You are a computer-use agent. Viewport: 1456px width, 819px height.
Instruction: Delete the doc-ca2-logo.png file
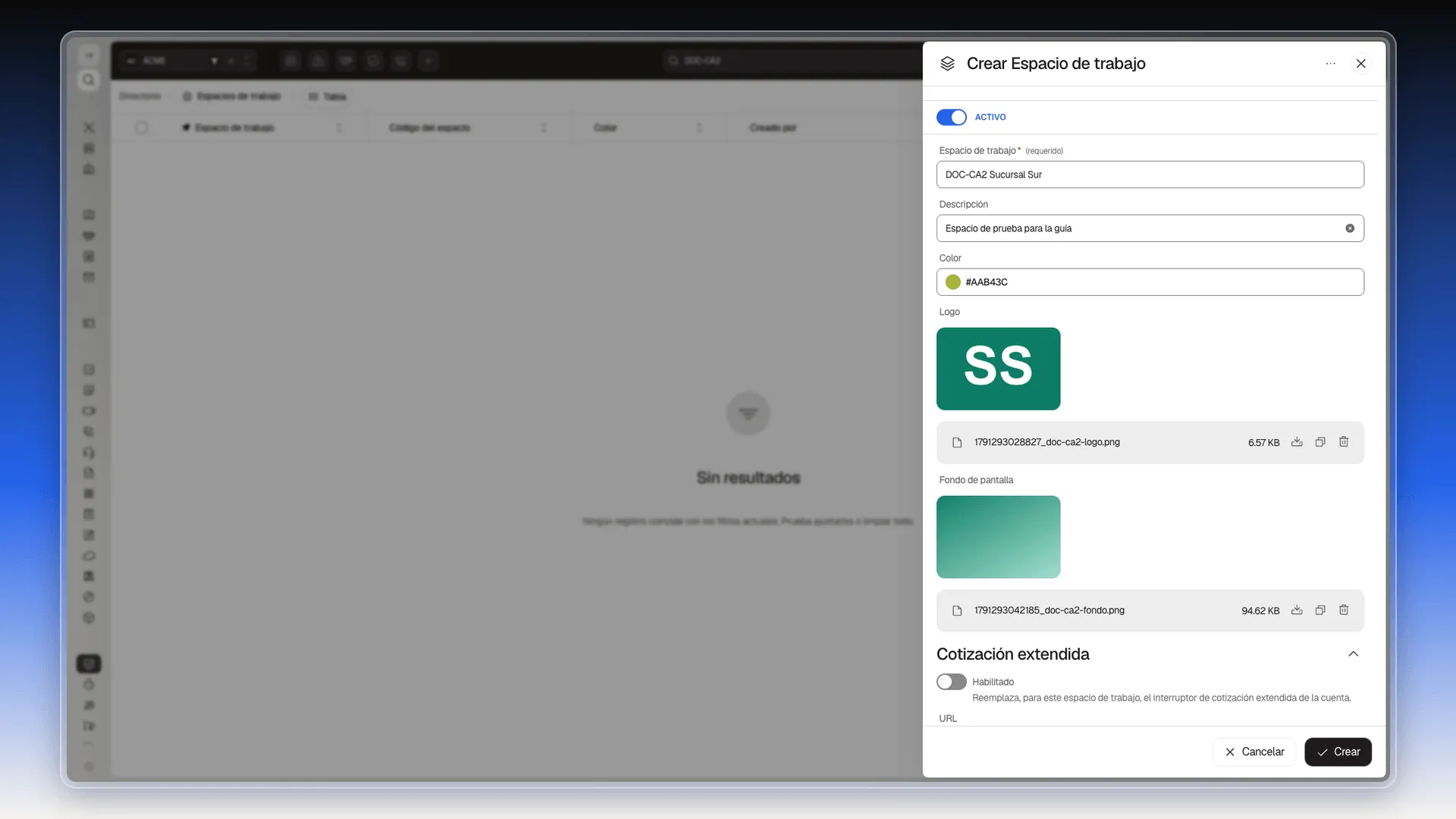pos(1344,442)
